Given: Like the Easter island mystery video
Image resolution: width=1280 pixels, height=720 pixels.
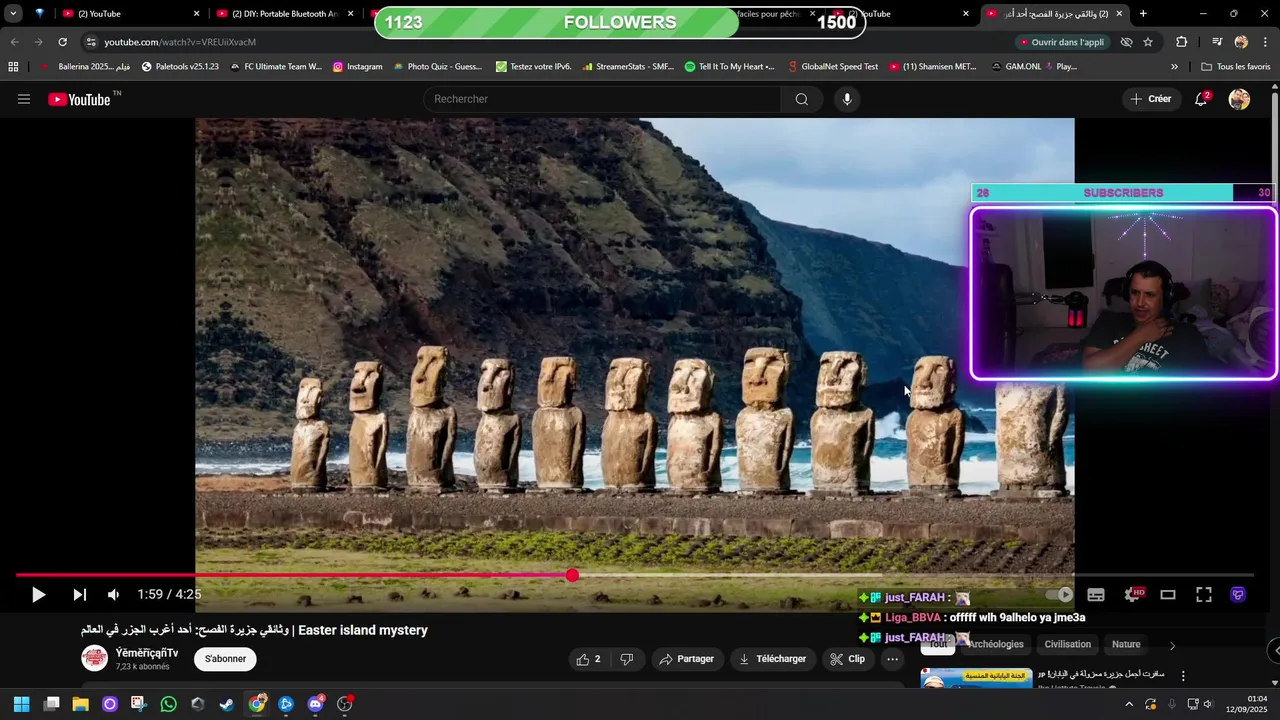Looking at the screenshot, I should [588, 659].
